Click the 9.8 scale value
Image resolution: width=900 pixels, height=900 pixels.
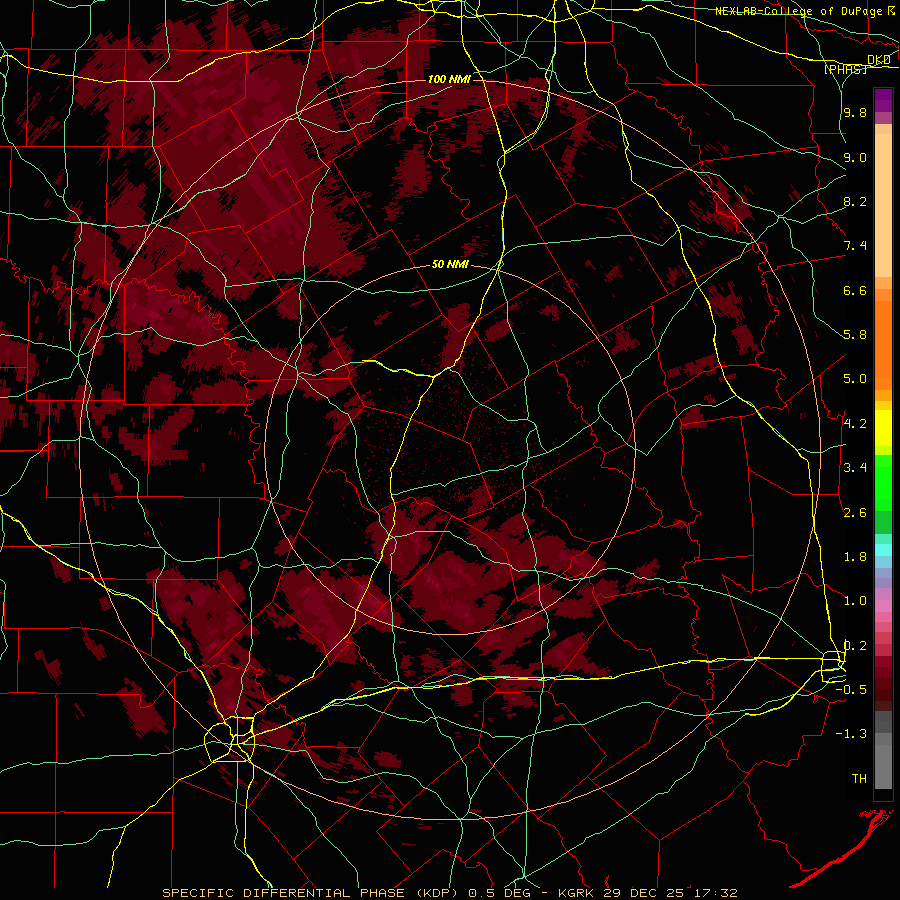(855, 113)
